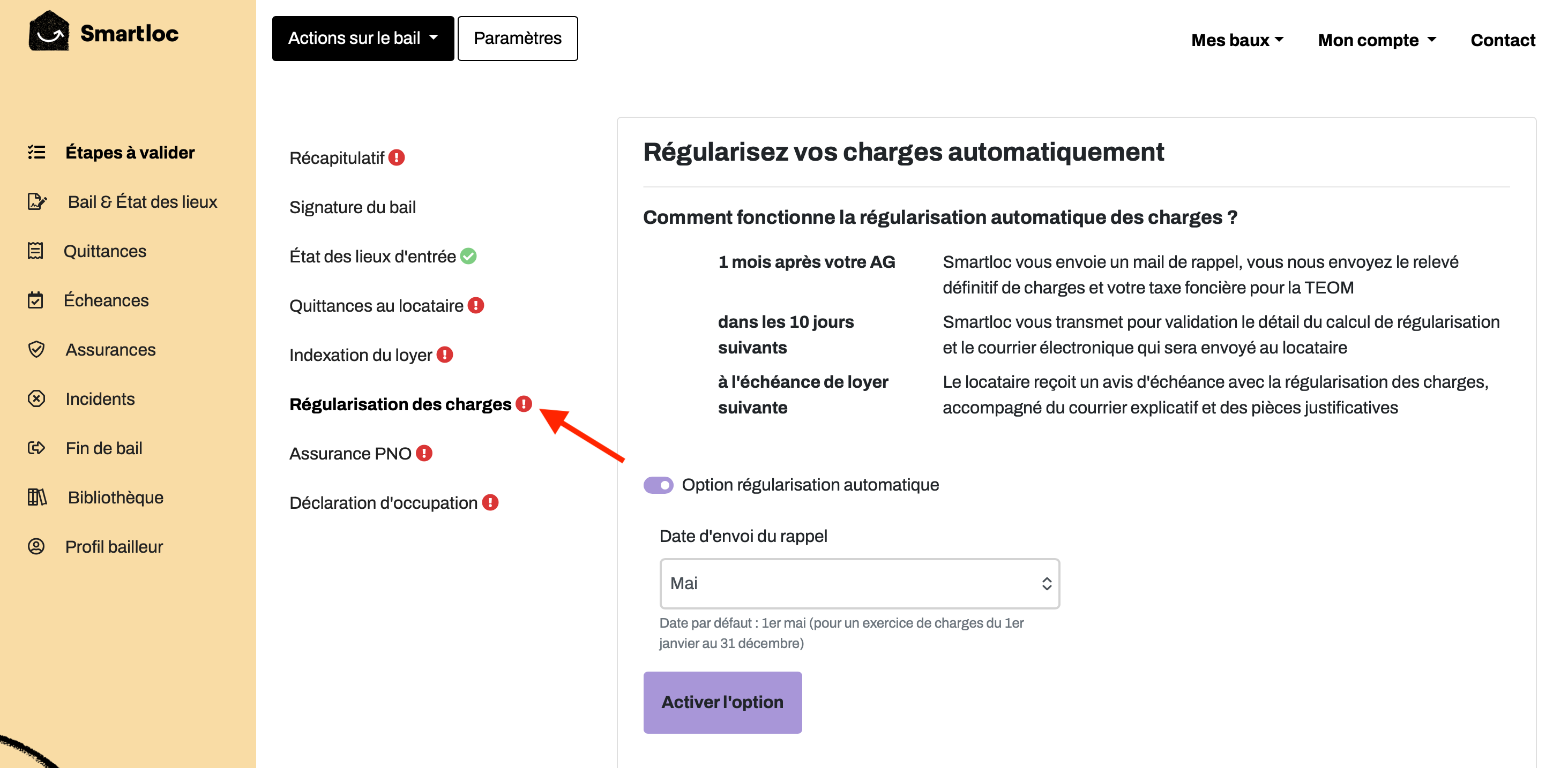Click the Fin de bail exit icon
1568x768 pixels.
tap(36, 448)
